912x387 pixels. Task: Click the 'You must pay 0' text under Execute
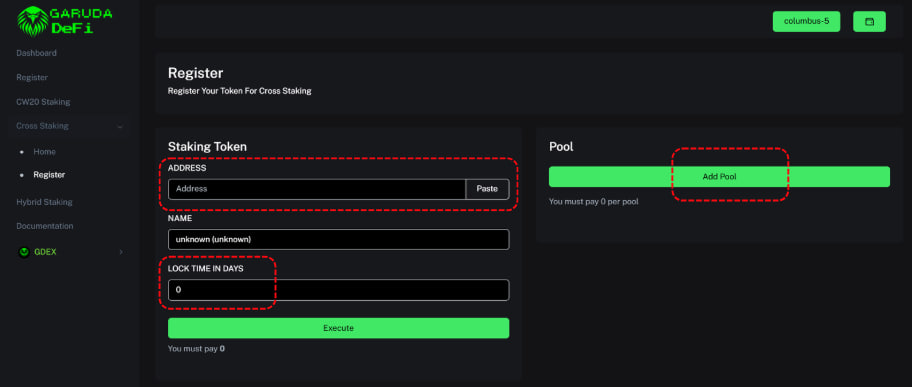[x=197, y=349]
